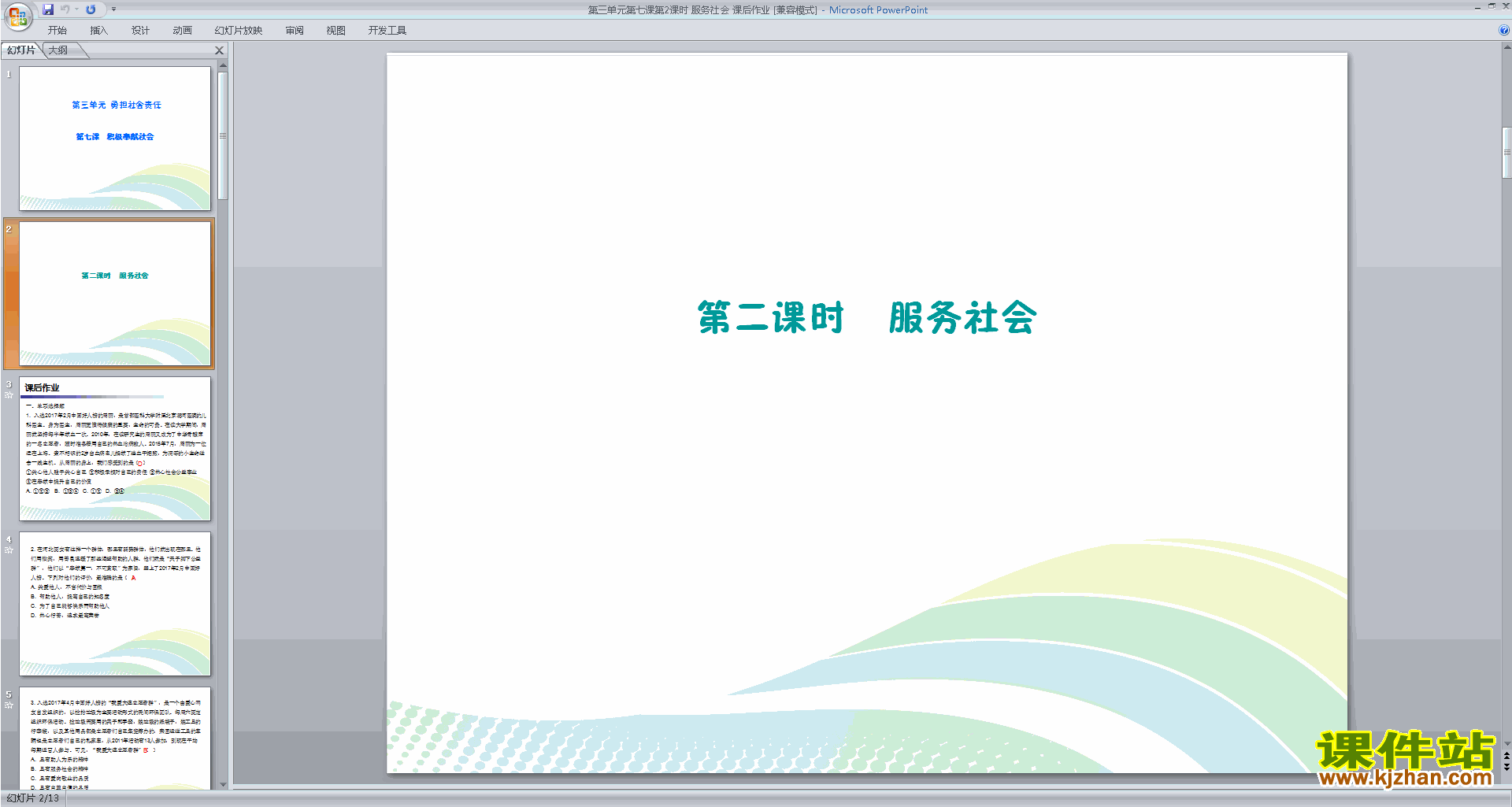Click the main editor vertical scrollbar handle
1512x807 pixels.
click(1506, 153)
